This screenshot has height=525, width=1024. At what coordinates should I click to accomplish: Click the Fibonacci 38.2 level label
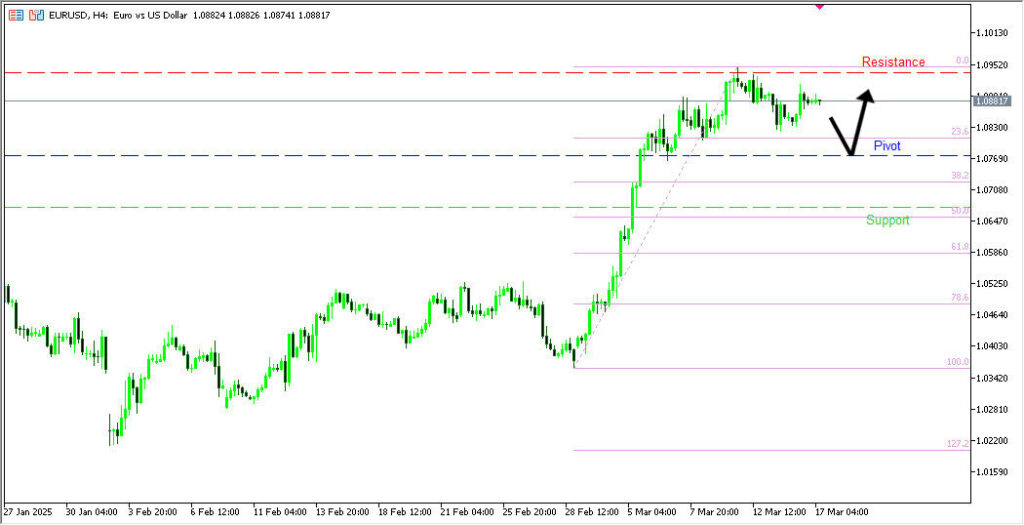959,175
